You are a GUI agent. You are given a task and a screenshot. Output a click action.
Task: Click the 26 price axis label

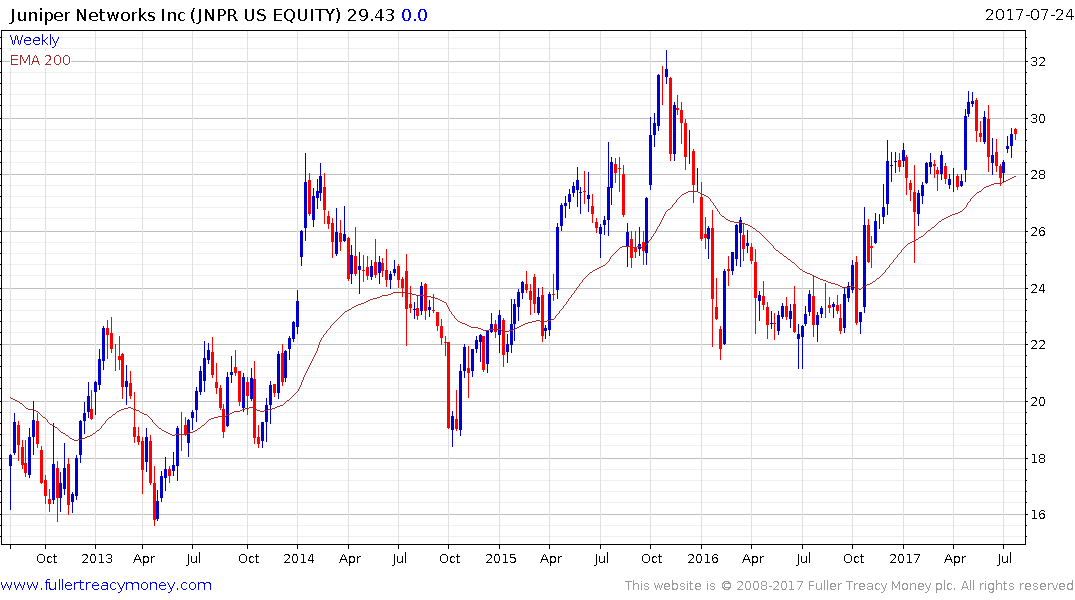pyautogui.click(x=1038, y=232)
